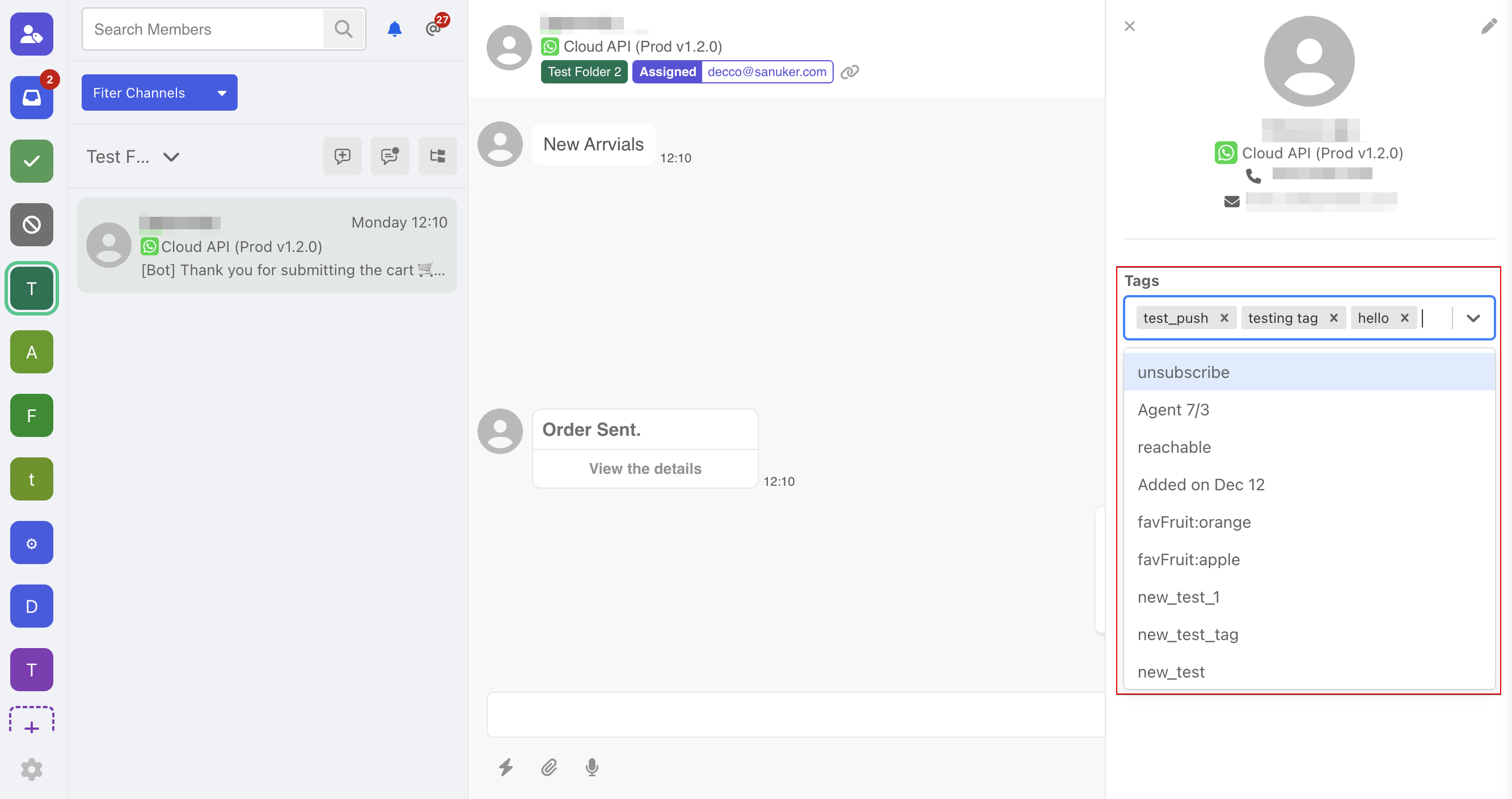
Task: Open the blocked members sidebar icon
Action: 32,224
